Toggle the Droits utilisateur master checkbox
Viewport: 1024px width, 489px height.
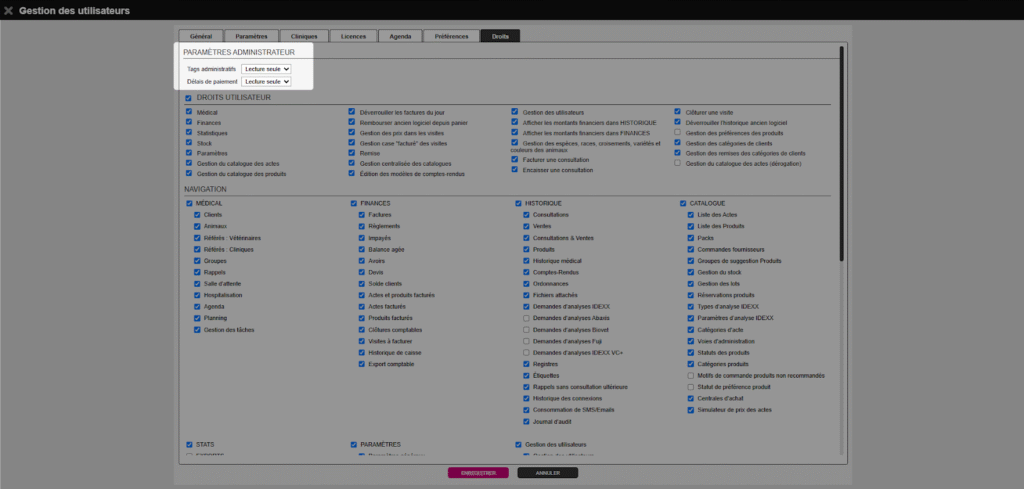pos(189,98)
